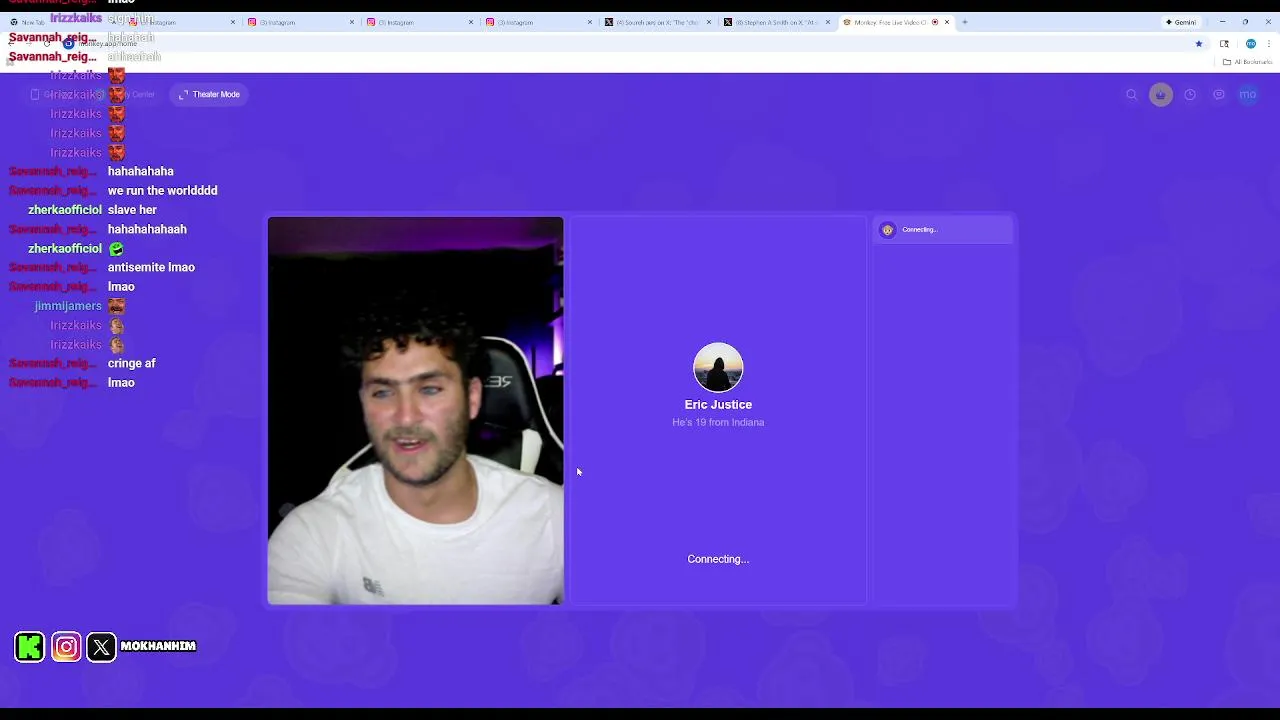The image size is (1280, 720).
Task: Click the Connecting chat header bar
Action: click(x=944, y=230)
